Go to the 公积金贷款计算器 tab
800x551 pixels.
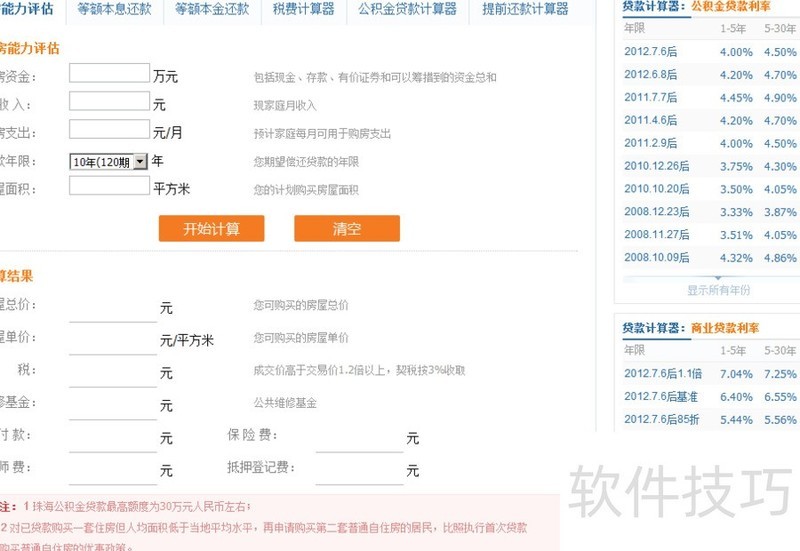[x=407, y=9]
